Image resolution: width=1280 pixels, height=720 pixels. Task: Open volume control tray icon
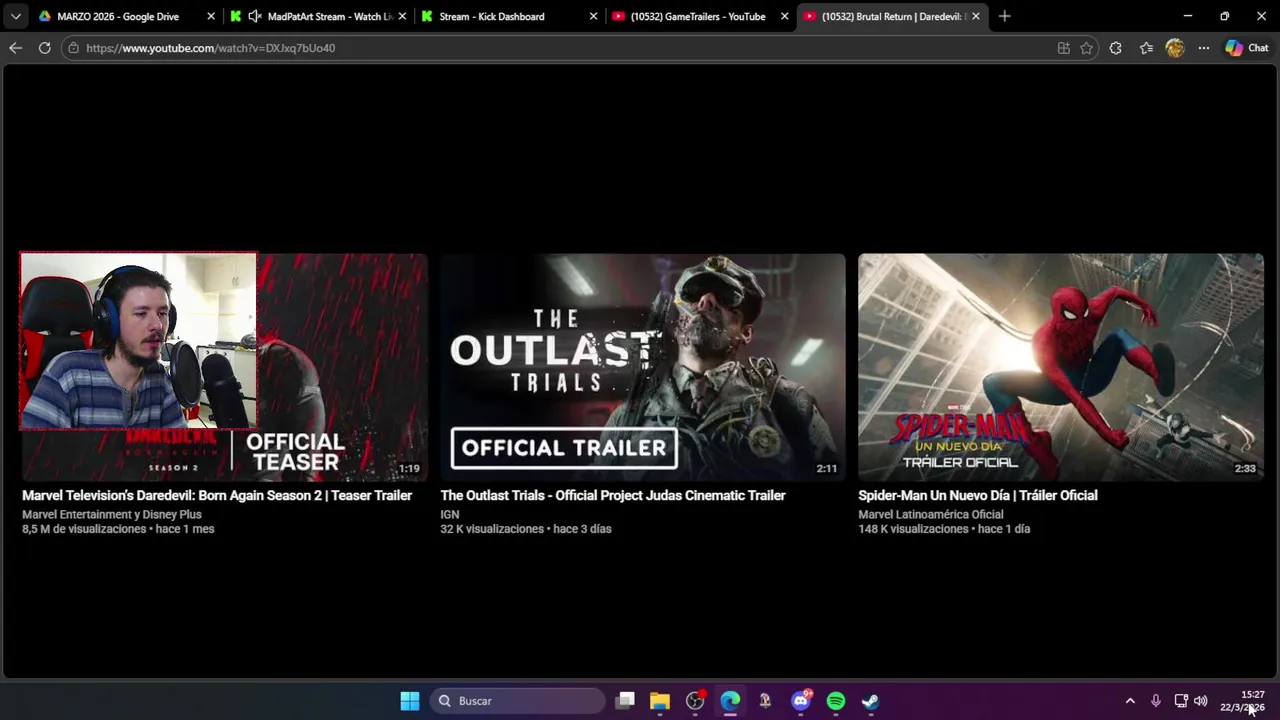[1200, 701]
